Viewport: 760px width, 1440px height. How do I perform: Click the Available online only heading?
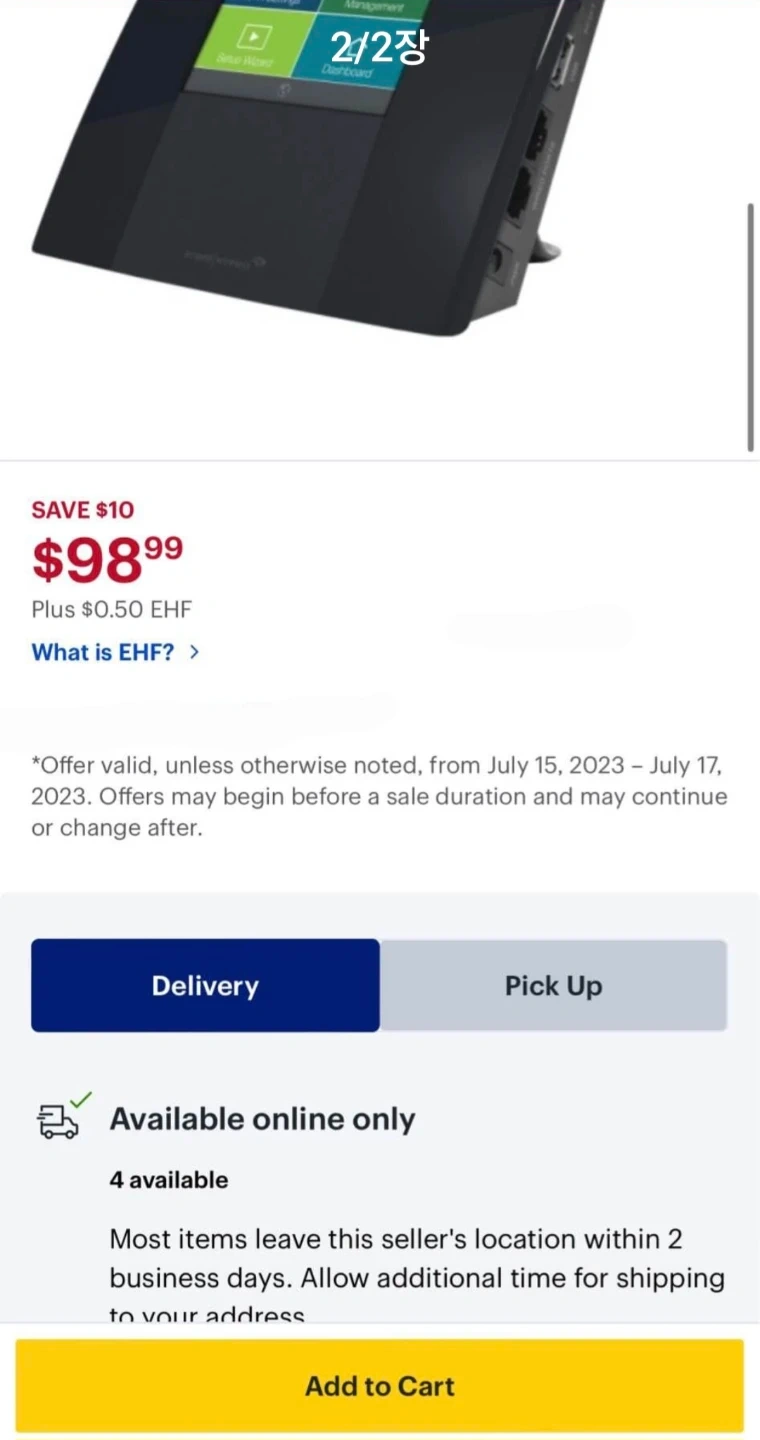[x=262, y=1119]
